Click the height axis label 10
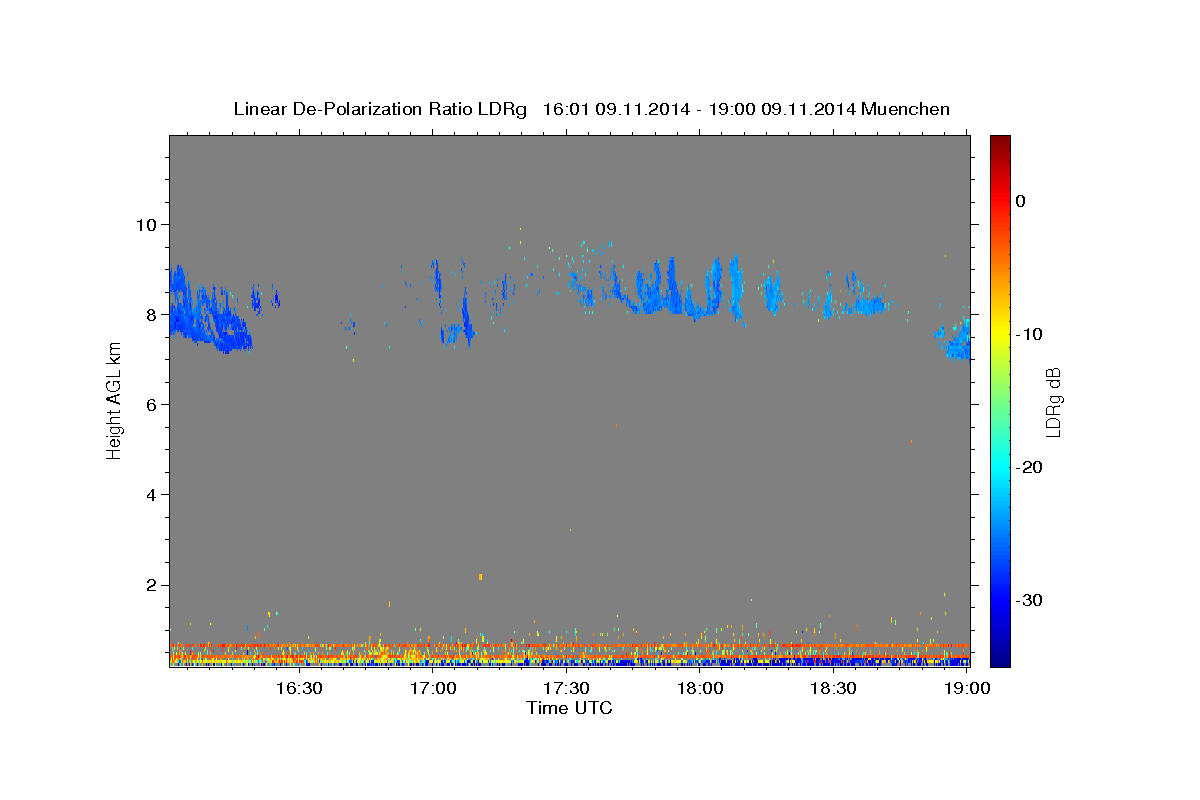1200x800 pixels. (x=149, y=224)
